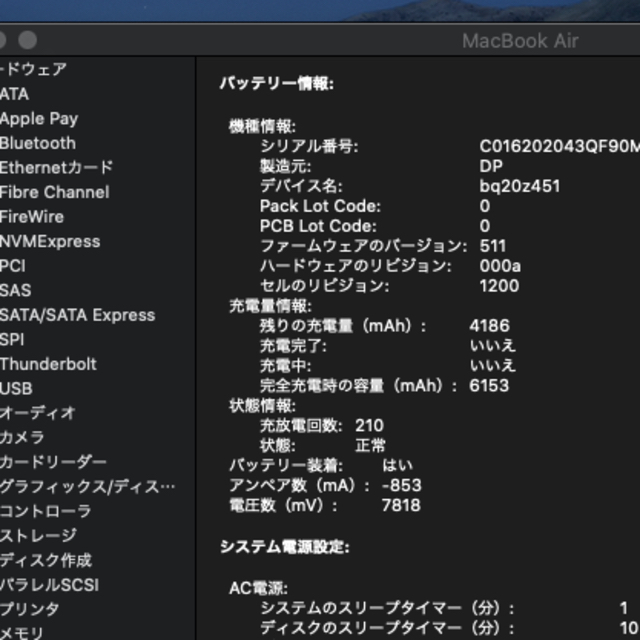Select ATA in the hardware sidebar

[x=14, y=94]
